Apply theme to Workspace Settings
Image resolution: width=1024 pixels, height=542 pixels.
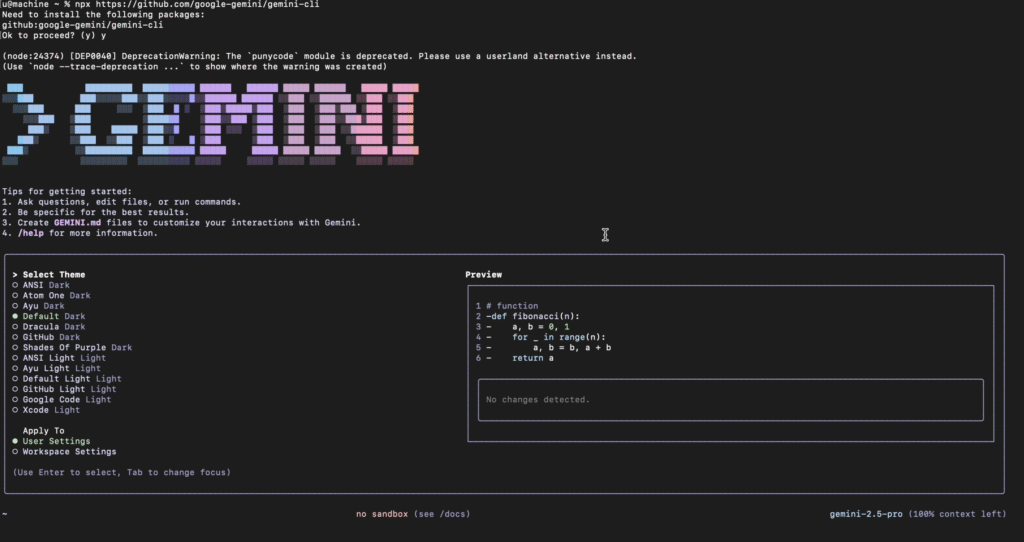pyautogui.click(x=64, y=453)
